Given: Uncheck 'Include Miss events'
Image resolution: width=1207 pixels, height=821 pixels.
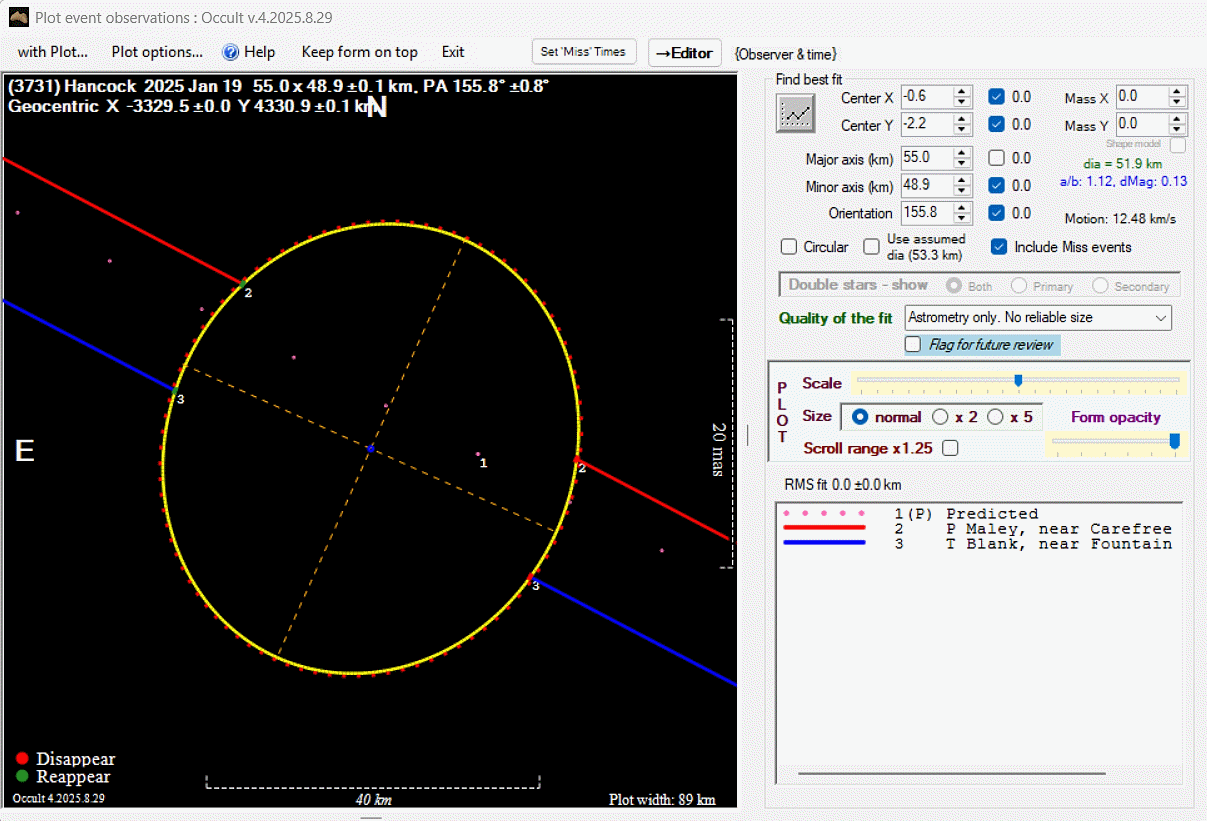Looking at the screenshot, I should (998, 247).
